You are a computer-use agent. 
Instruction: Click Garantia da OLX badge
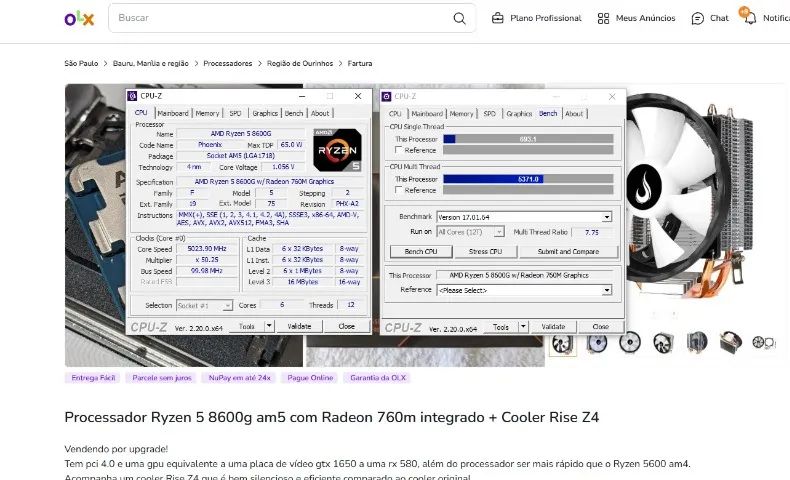378,378
